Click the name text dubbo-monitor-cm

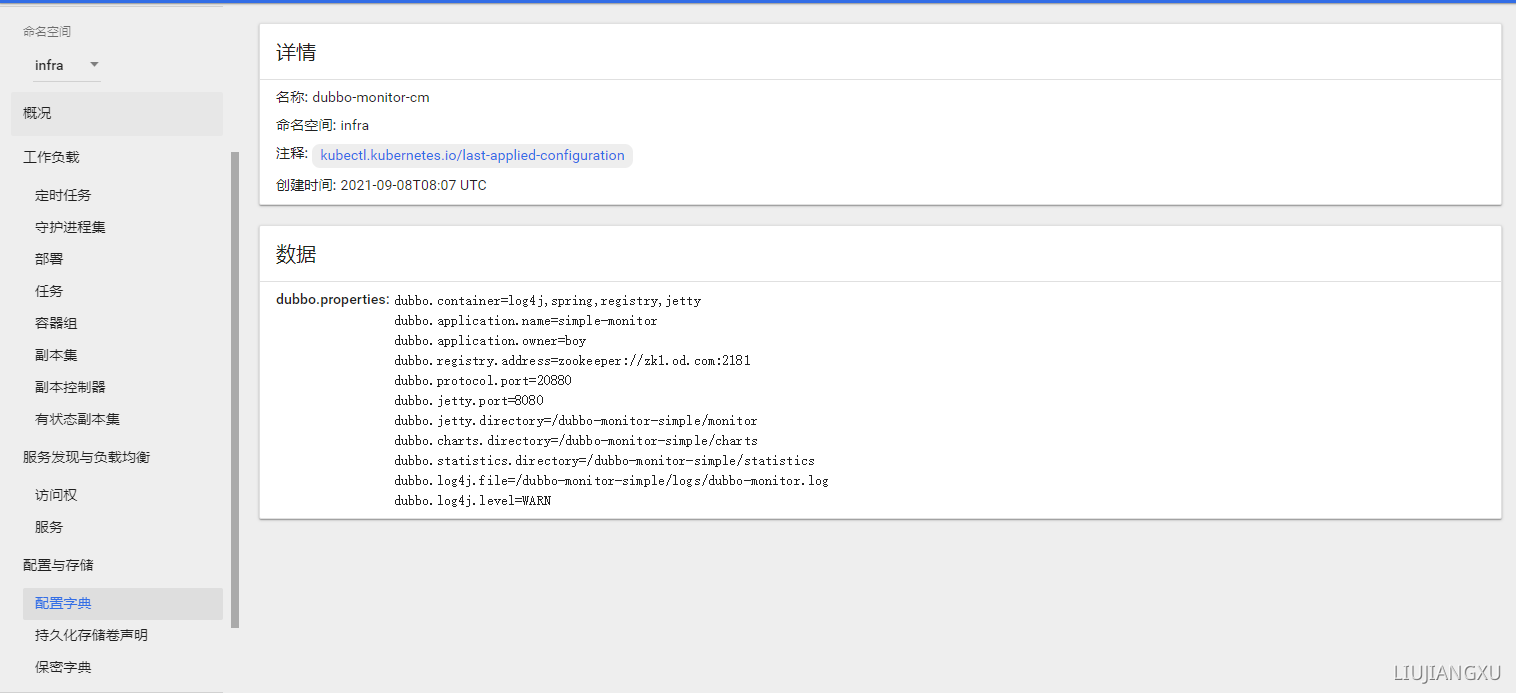pos(371,97)
